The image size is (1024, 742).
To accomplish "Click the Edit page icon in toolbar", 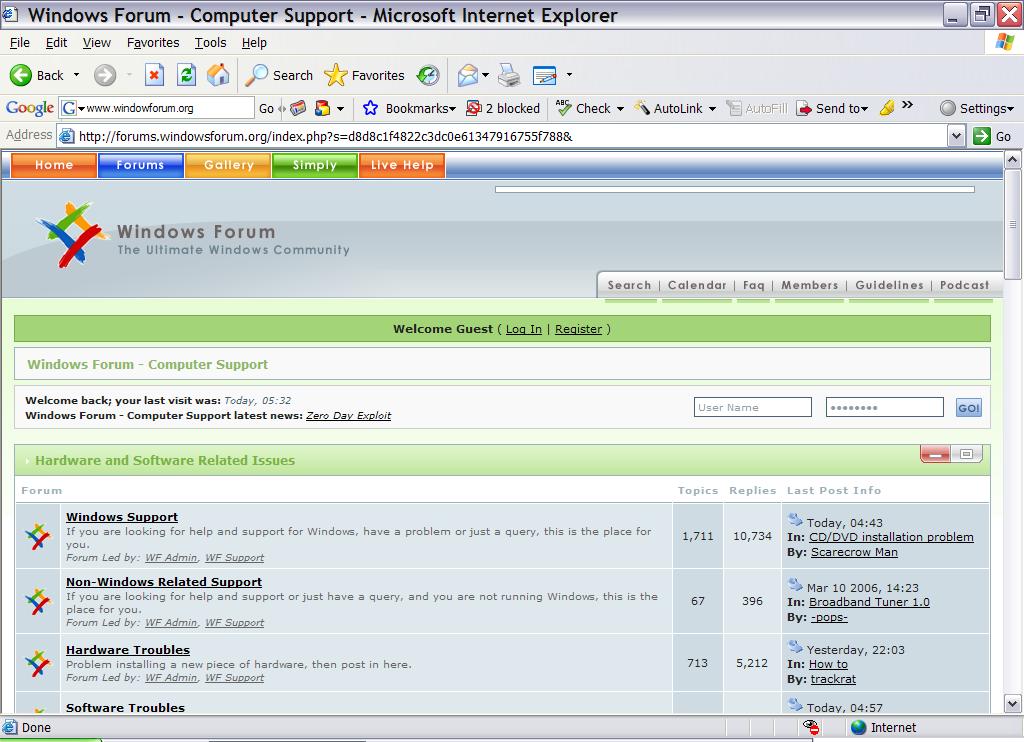I will 545,75.
